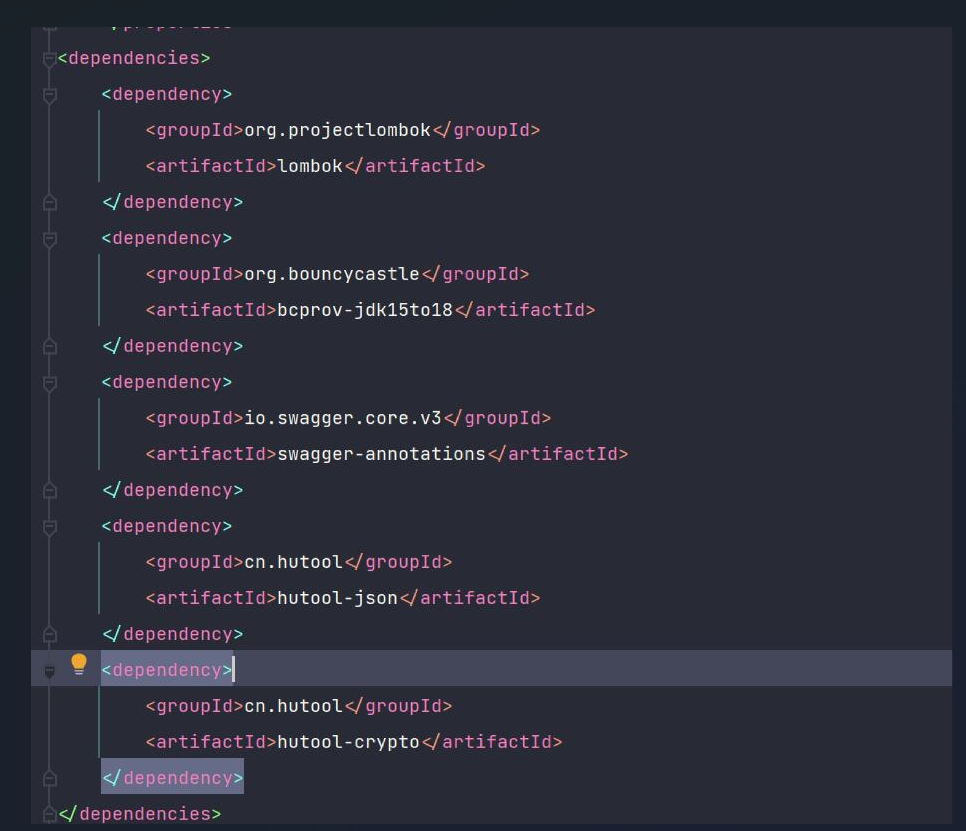966x831 pixels.
Task: Collapse fold marker of <dependency> above org.bouncycastle
Action: click(x=50, y=240)
